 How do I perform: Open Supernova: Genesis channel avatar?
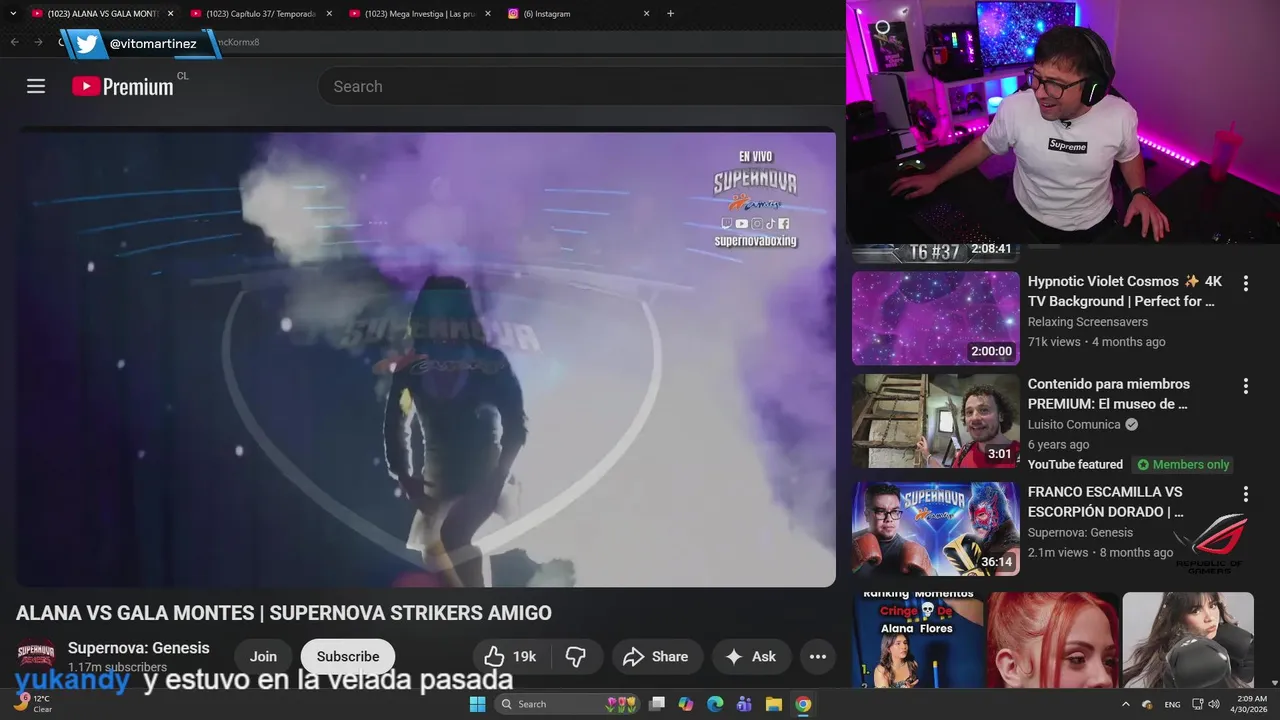(37, 656)
